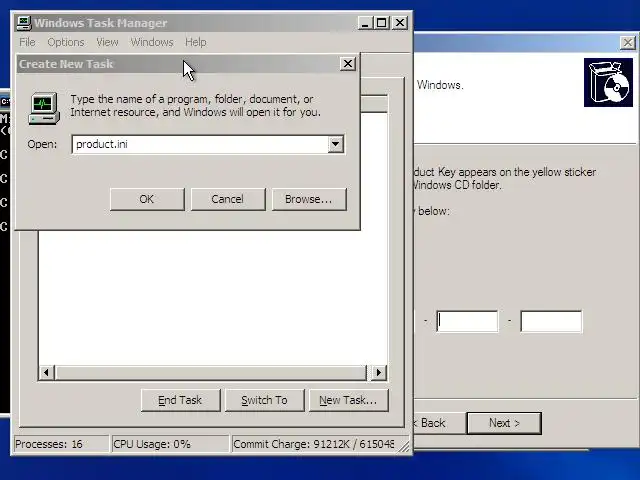Open the Windows menu in Task Manager

pos(152,42)
